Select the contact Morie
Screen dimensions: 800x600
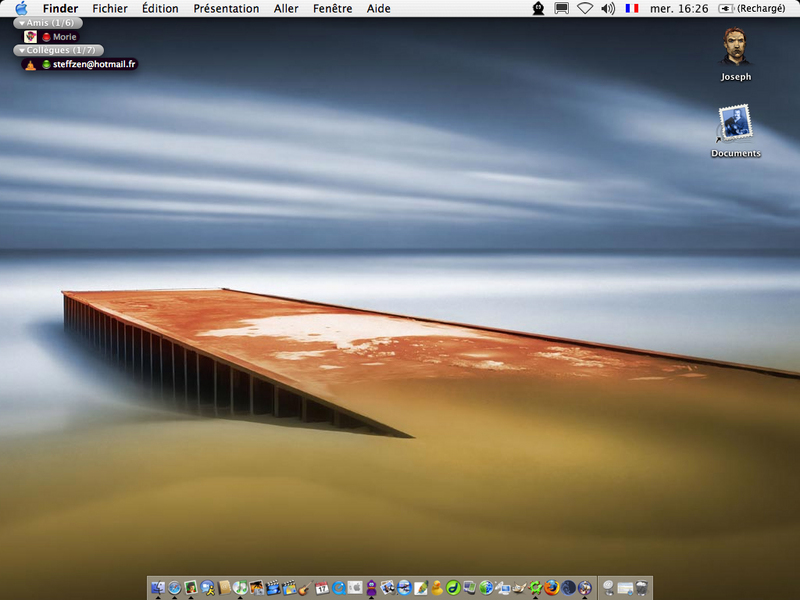(x=64, y=37)
